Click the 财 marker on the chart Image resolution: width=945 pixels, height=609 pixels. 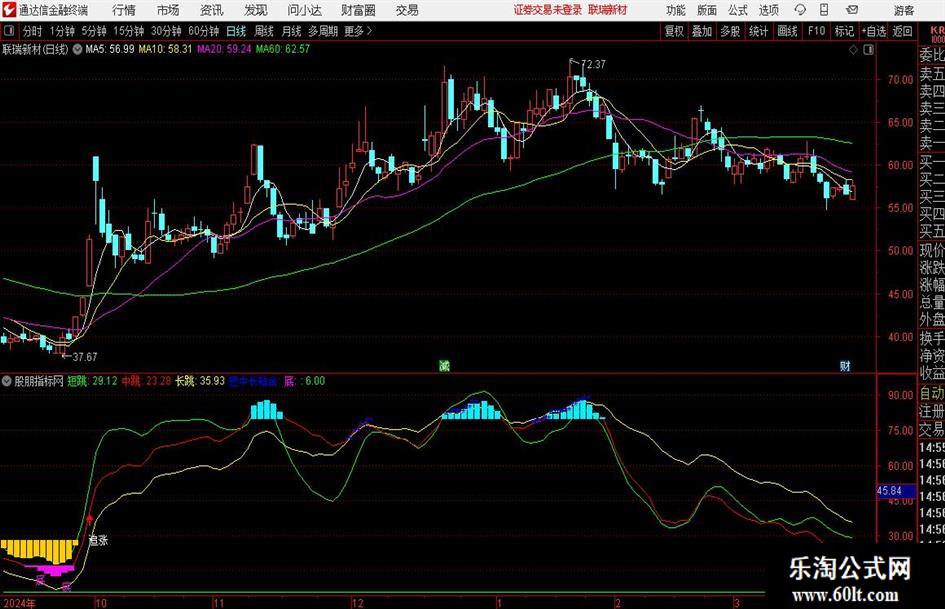(x=845, y=365)
